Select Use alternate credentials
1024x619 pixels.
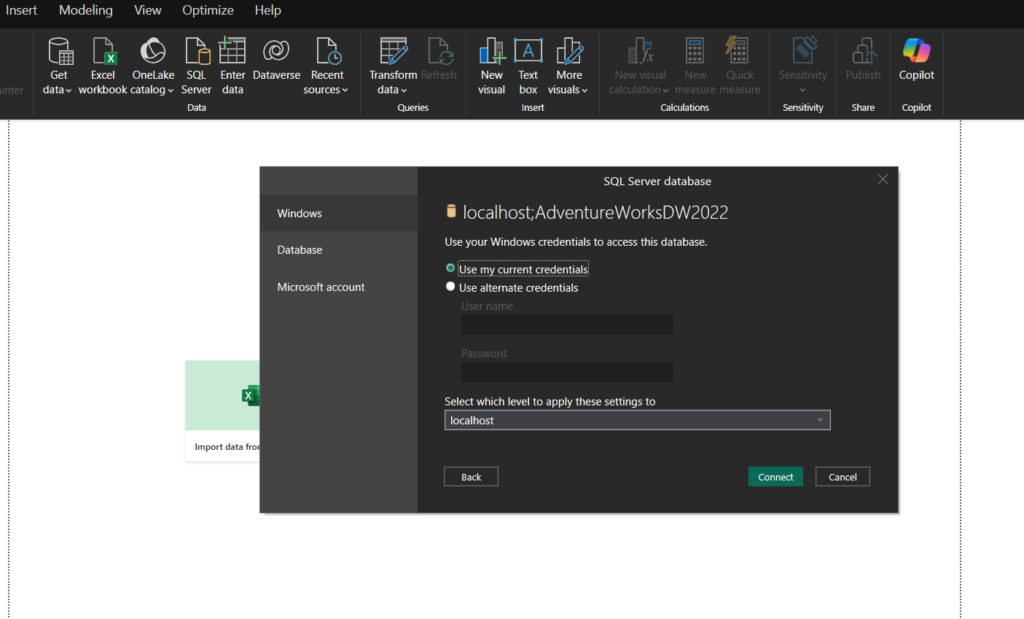450,287
